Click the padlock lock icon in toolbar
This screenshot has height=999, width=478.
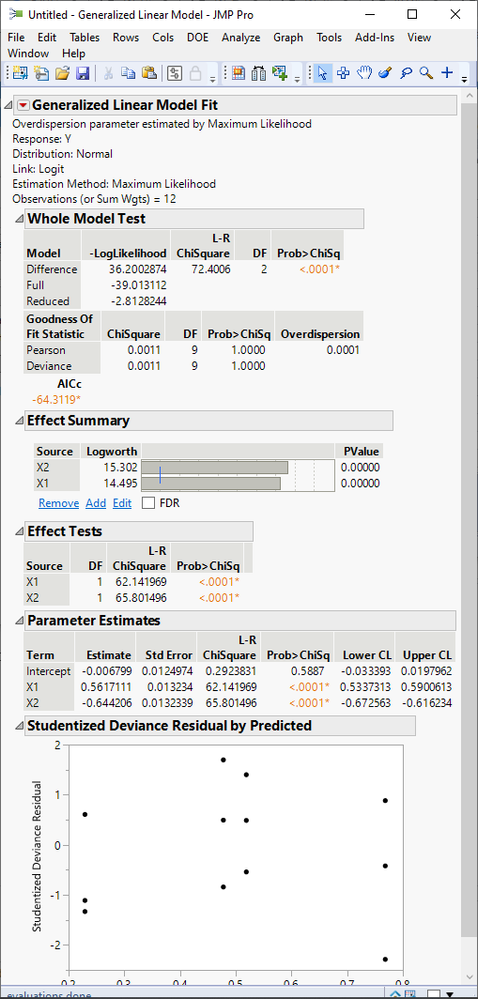coord(196,74)
